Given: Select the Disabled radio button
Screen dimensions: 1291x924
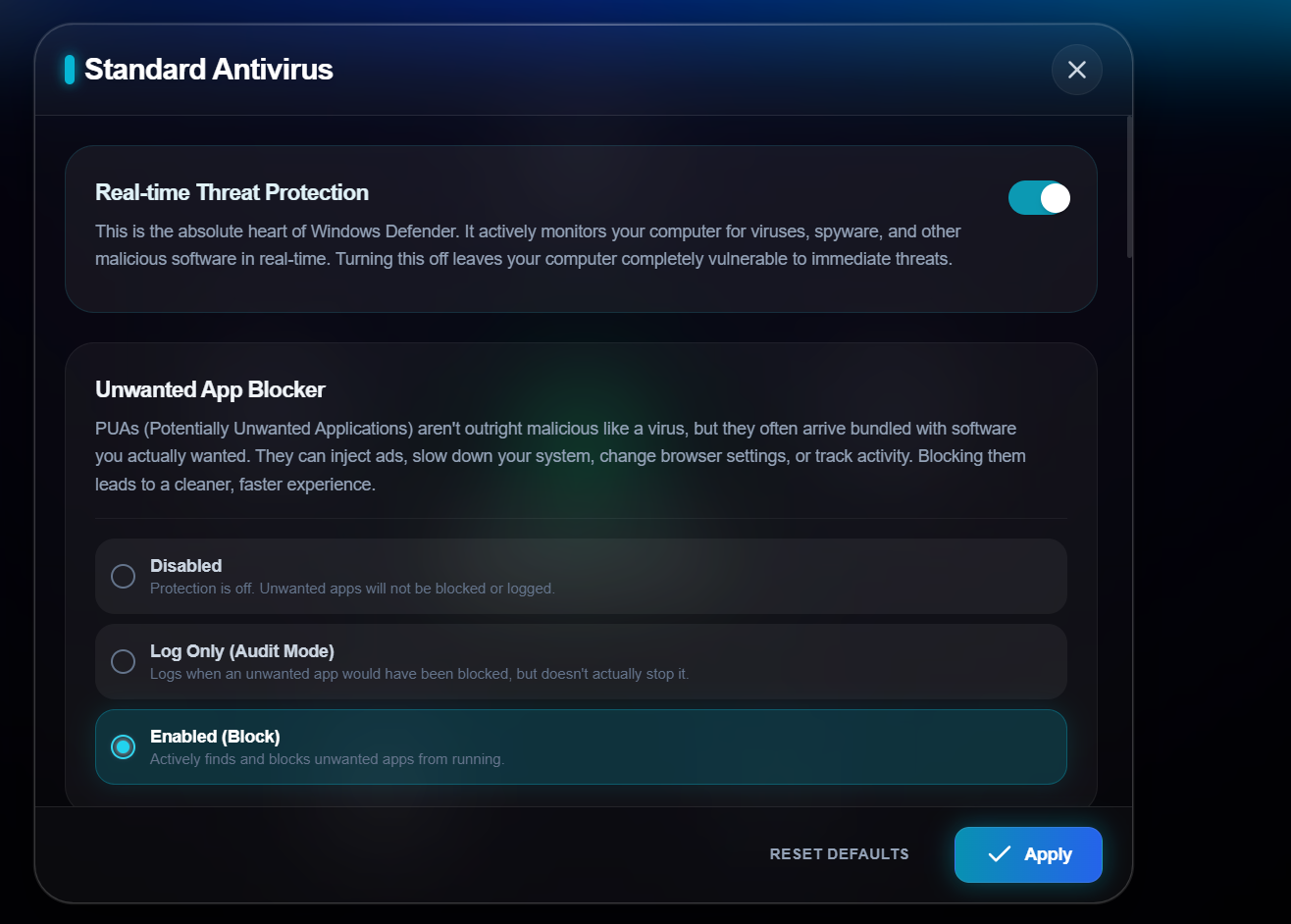Looking at the screenshot, I should 123,576.
